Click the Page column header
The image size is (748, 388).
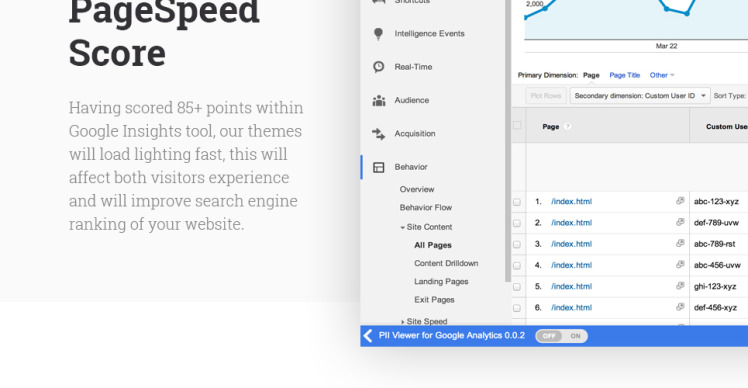pyautogui.click(x=551, y=126)
